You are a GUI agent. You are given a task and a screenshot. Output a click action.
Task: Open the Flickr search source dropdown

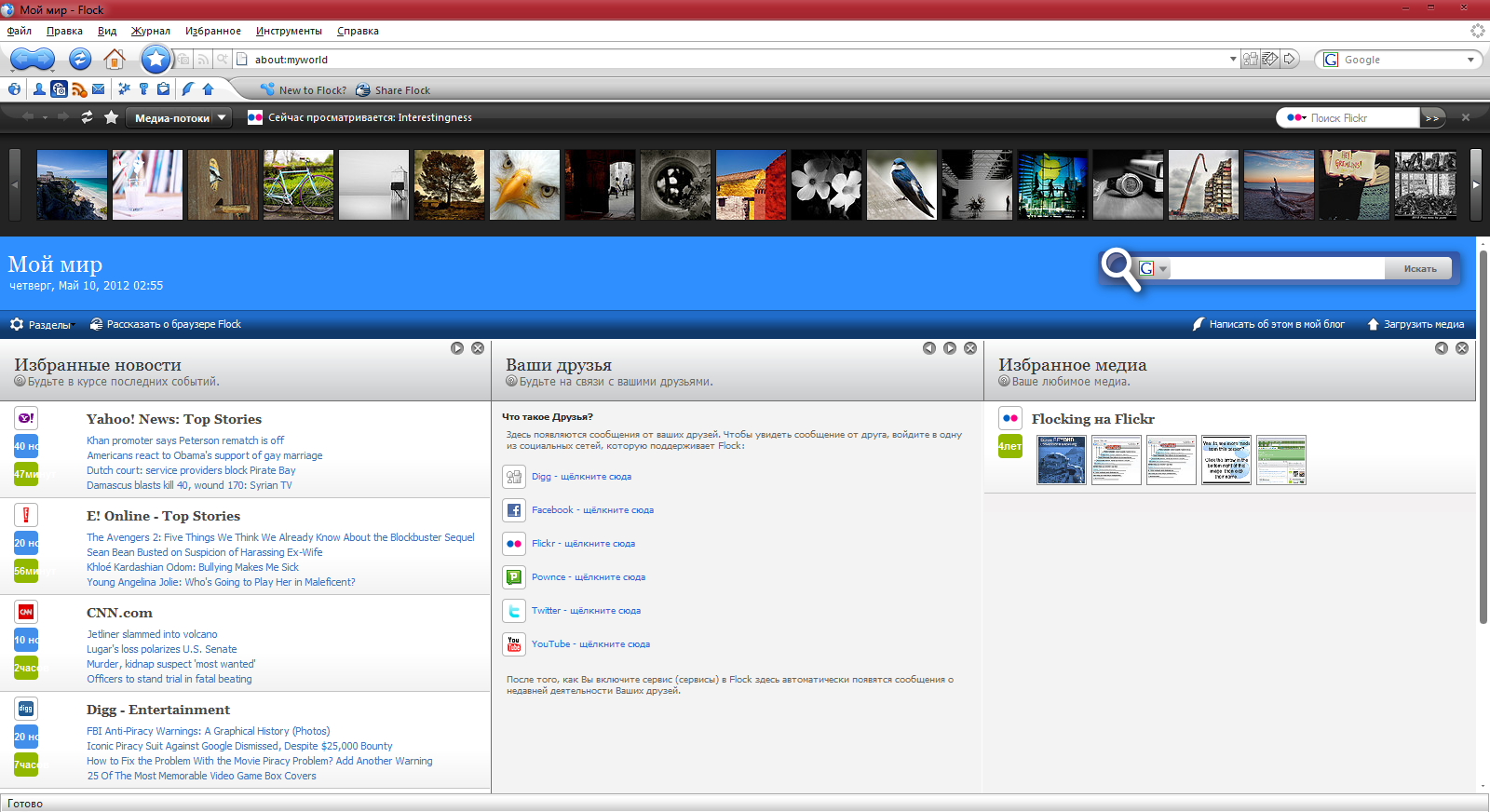point(1296,118)
